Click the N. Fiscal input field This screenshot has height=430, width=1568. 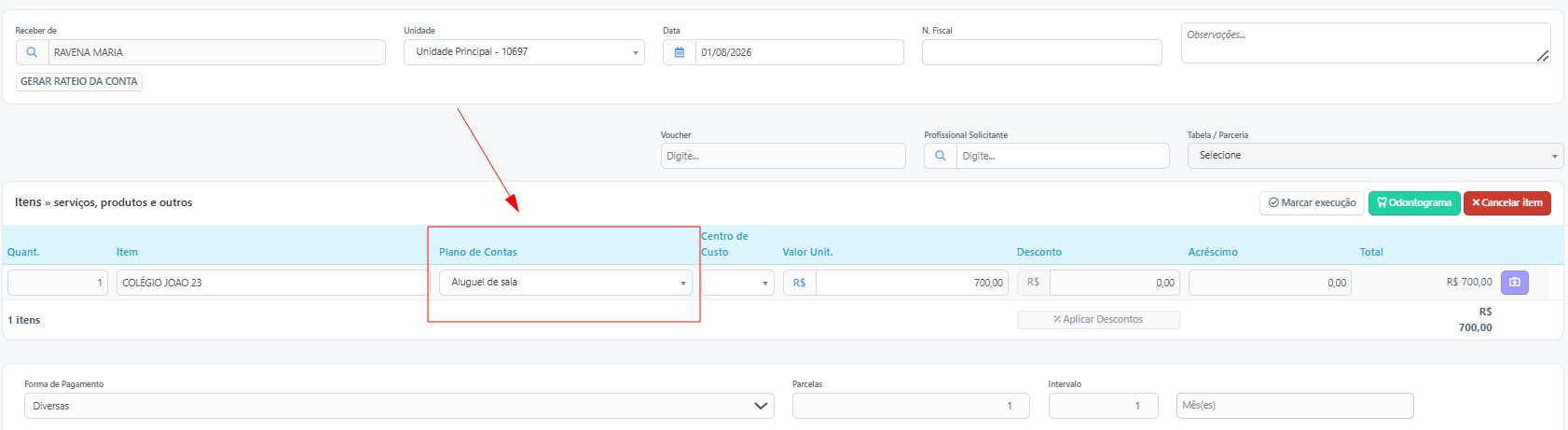tap(1042, 52)
